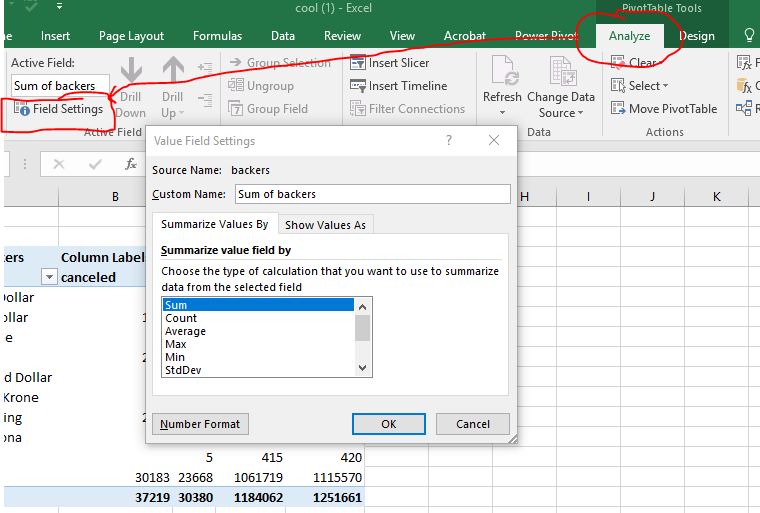This screenshot has width=760, height=513.
Task: Click the Number Format button
Action: point(200,424)
